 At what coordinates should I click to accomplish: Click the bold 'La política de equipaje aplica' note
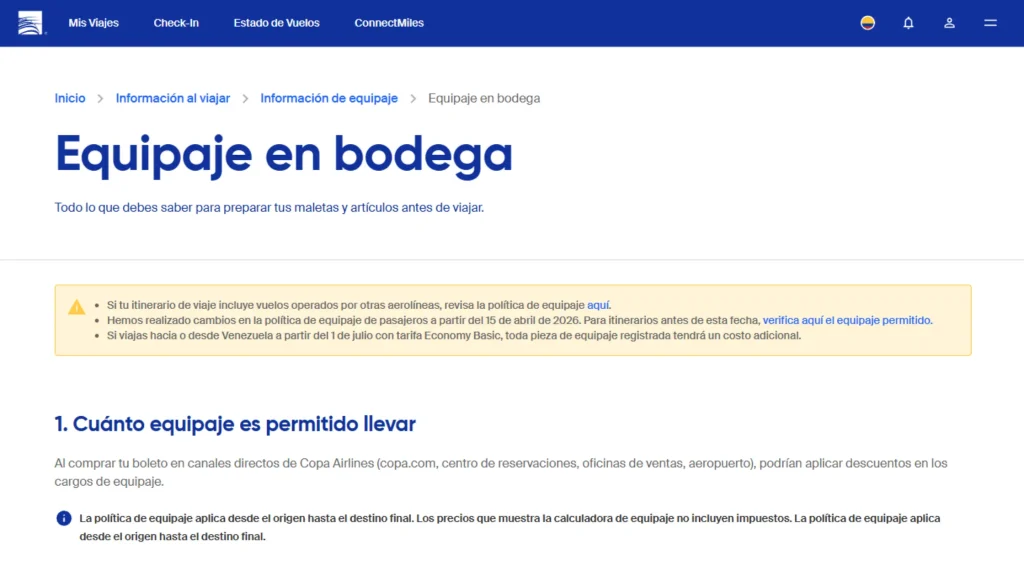tap(510, 527)
